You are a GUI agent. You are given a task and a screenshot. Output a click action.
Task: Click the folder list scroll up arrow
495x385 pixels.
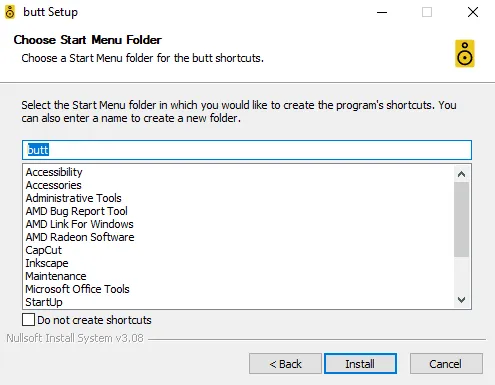click(461, 174)
